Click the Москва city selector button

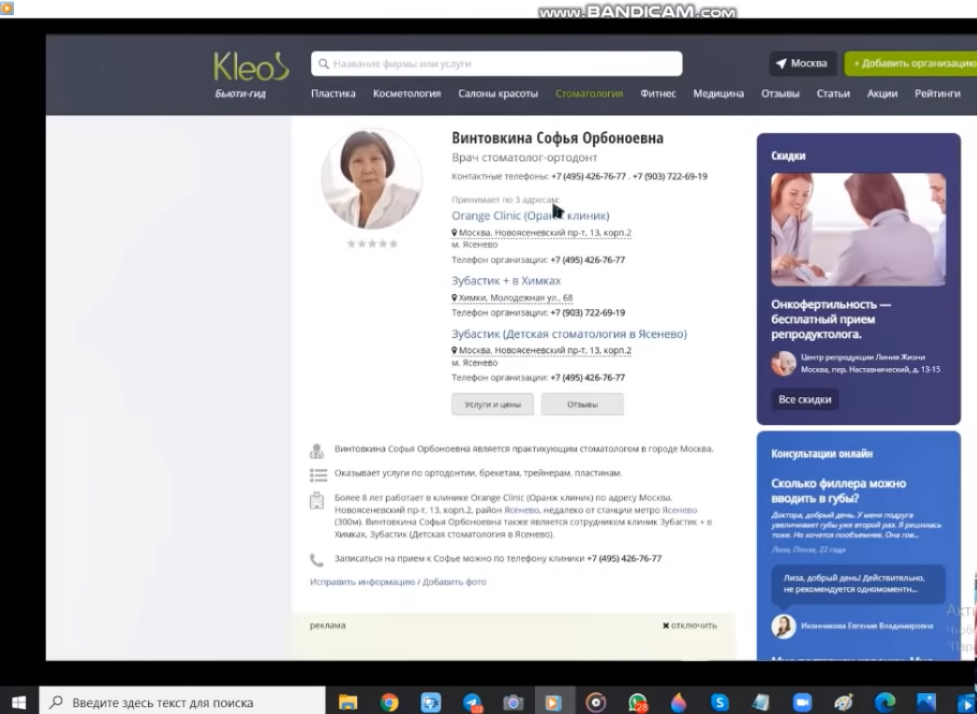(802, 64)
